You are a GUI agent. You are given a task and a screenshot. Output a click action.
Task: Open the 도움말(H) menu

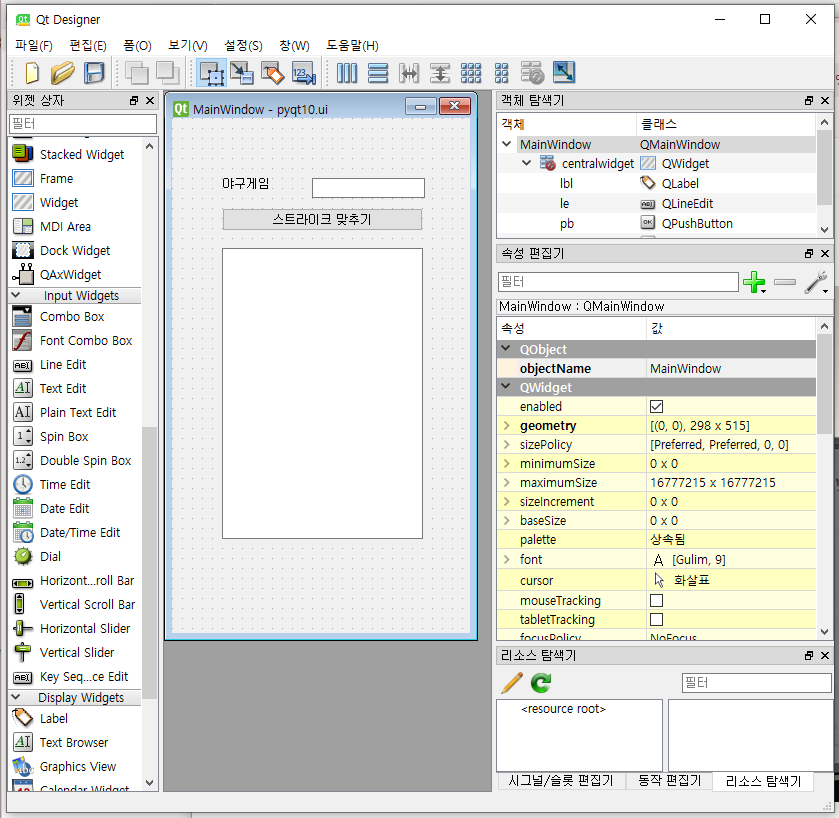(x=352, y=45)
